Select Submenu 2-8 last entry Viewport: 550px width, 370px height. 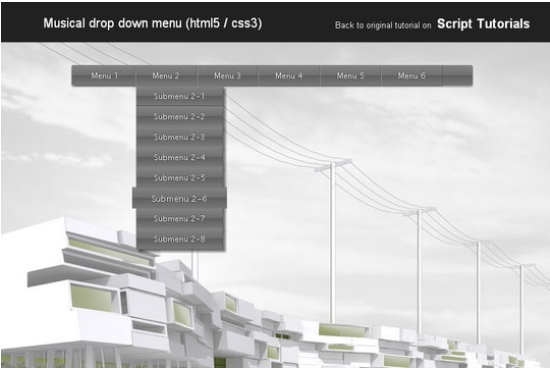(179, 239)
